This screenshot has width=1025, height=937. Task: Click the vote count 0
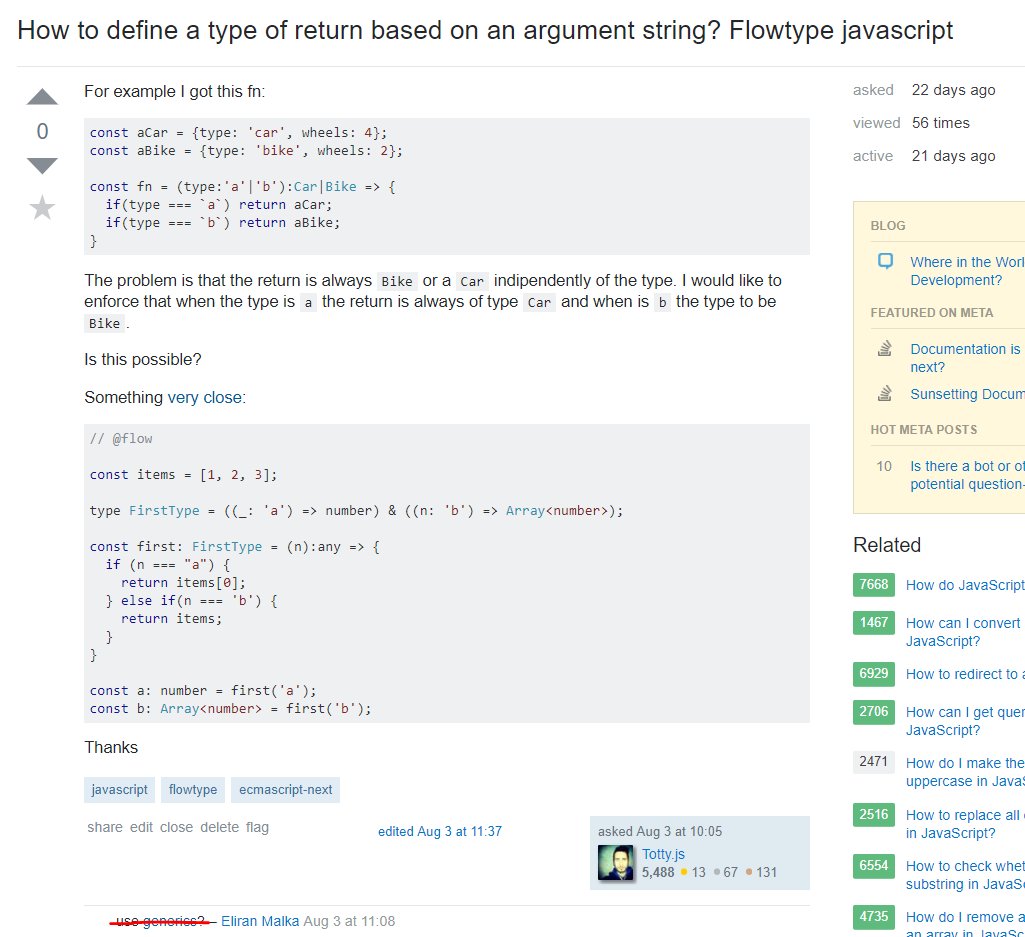(x=42, y=131)
